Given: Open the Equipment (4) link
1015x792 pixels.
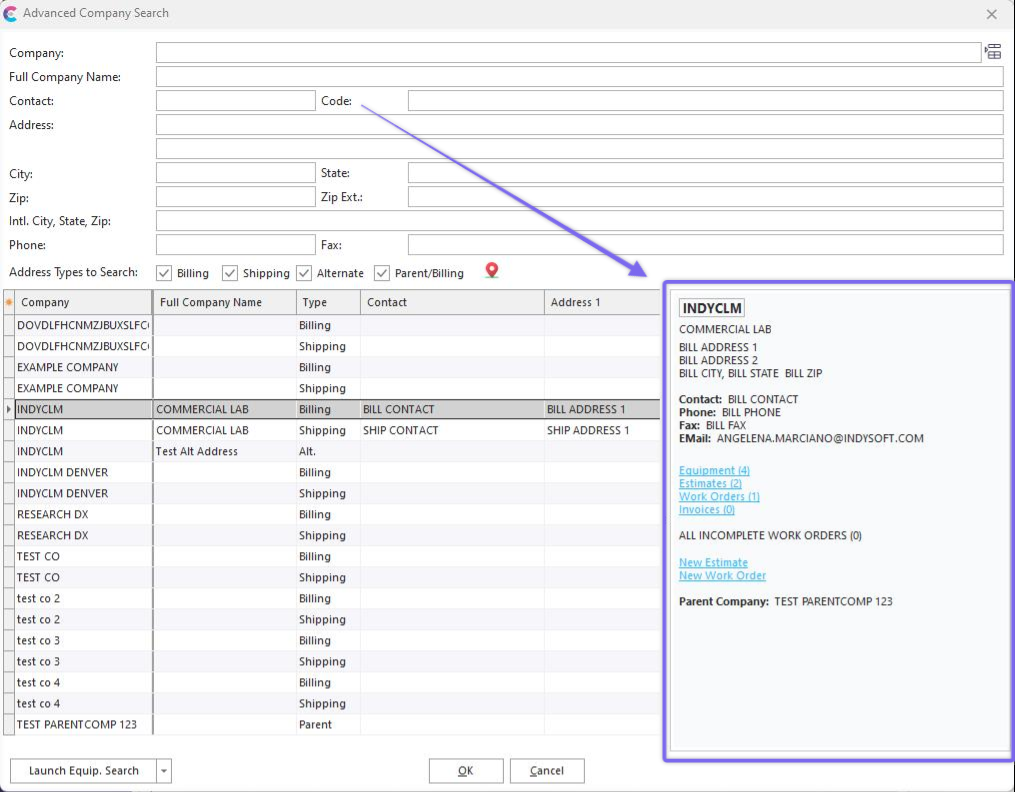Looking at the screenshot, I should 714,470.
